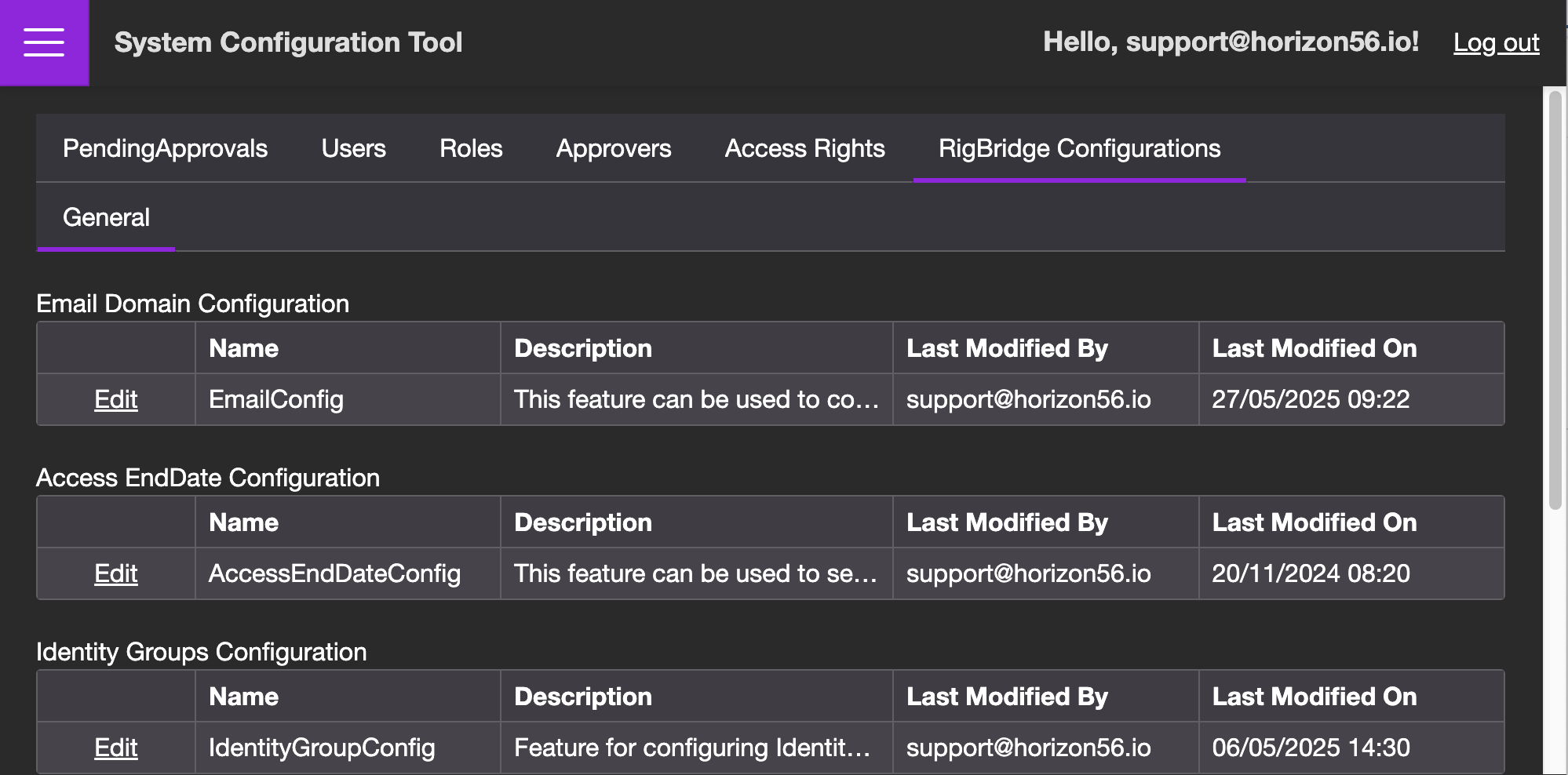
Task: Click Name column header in Email Domain table
Action: point(243,348)
